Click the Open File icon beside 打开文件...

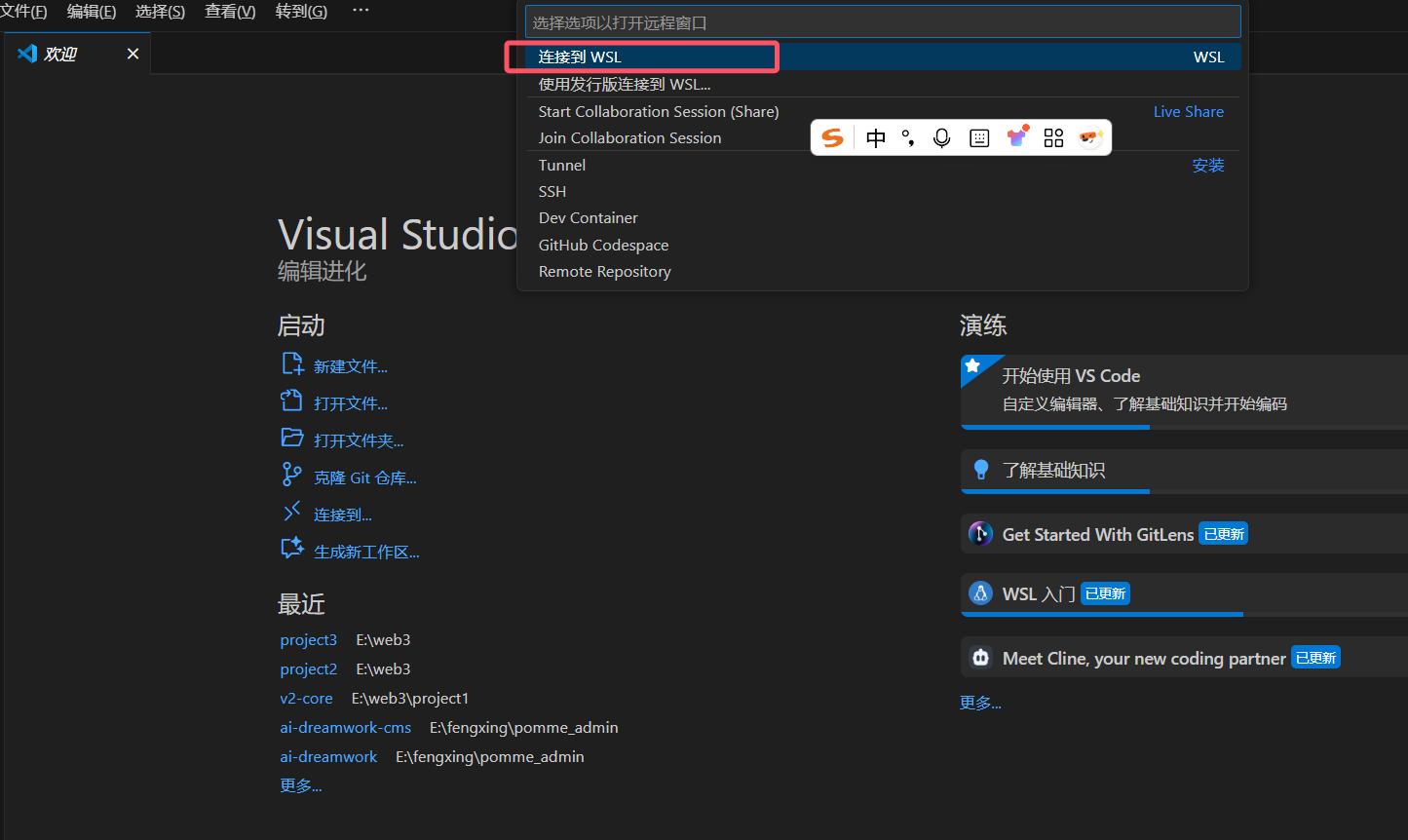(292, 401)
